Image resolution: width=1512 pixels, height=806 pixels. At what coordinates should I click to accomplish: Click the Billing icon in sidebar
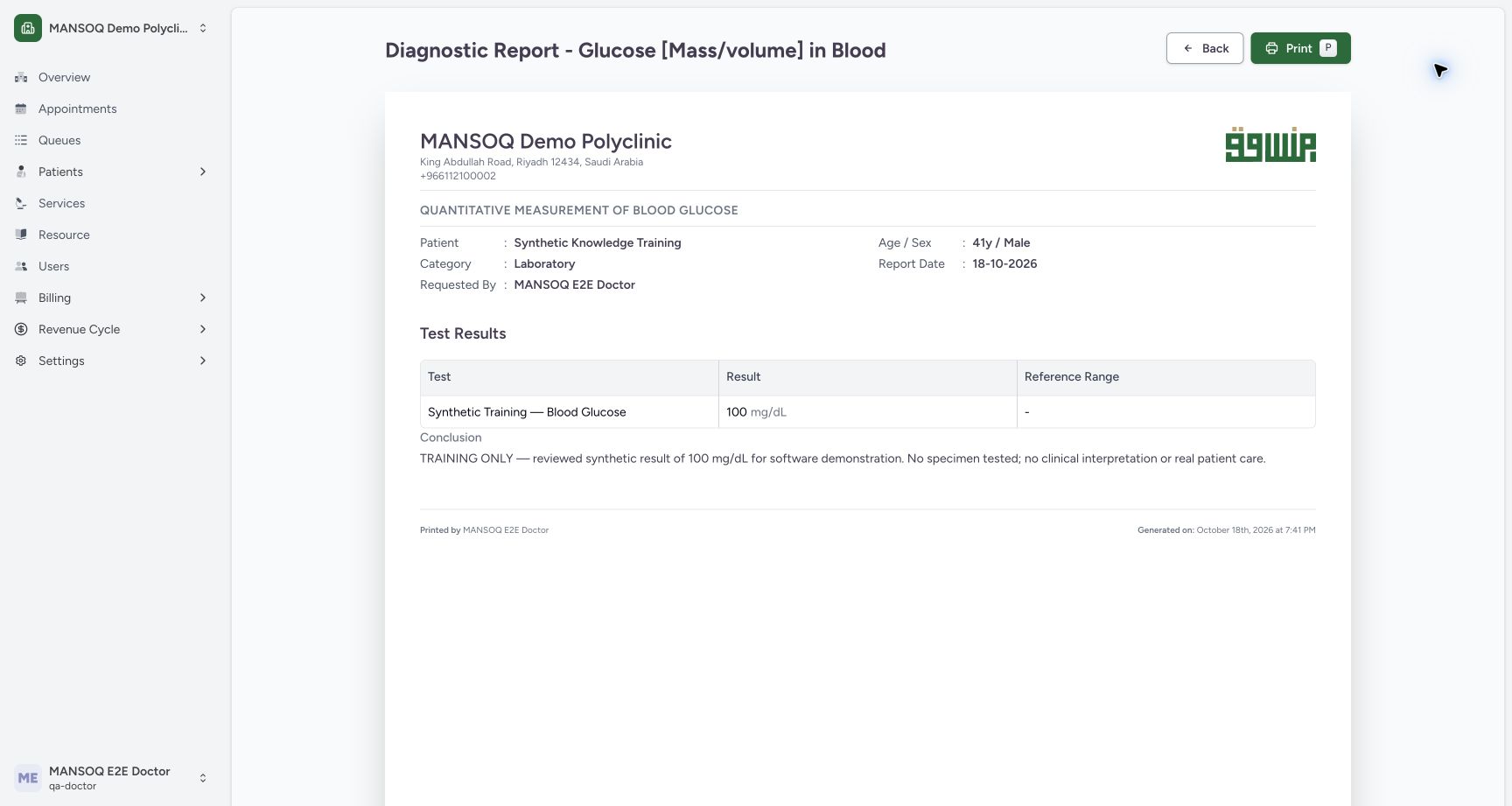pos(21,298)
